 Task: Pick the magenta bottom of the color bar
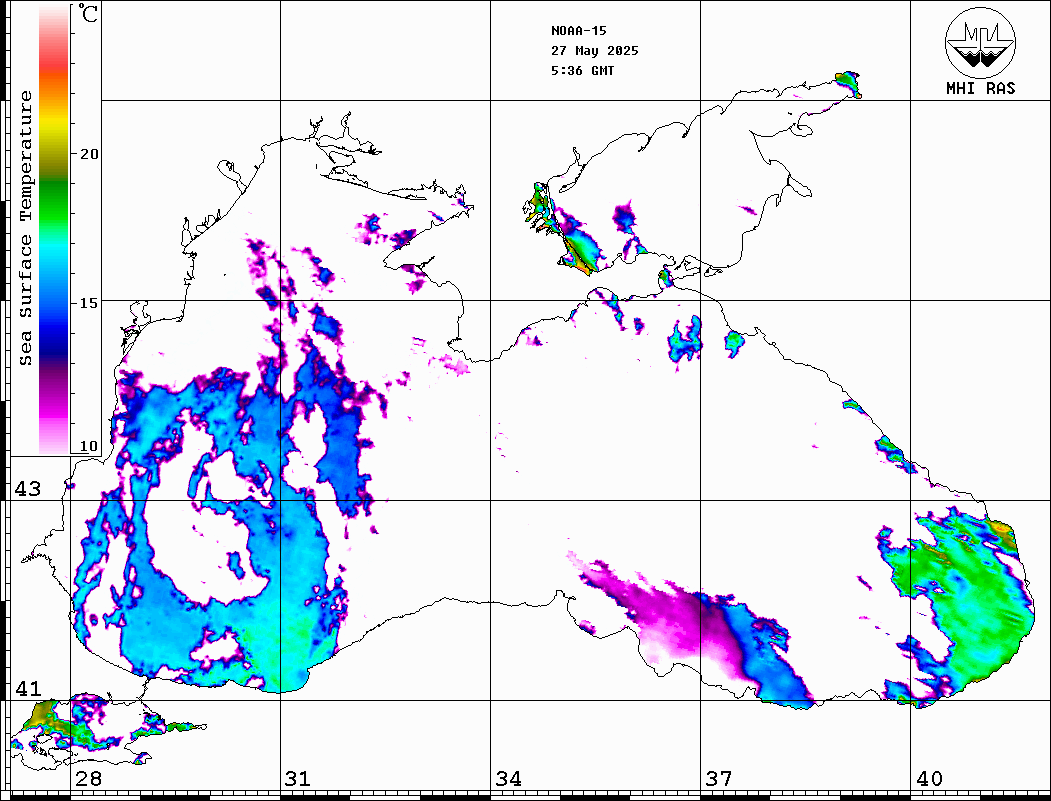click(x=54, y=409)
